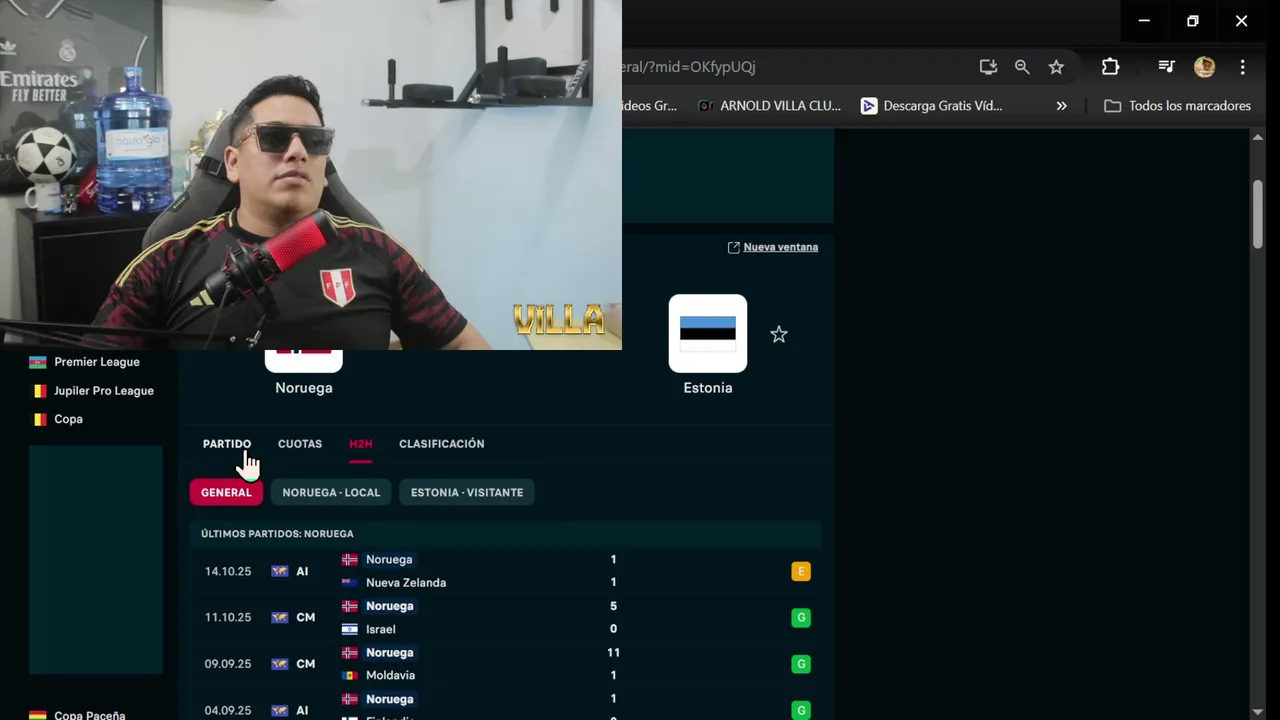The image size is (1280, 720).
Task: Open the browser three-dot menu
Action: pyautogui.click(x=1242, y=67)
